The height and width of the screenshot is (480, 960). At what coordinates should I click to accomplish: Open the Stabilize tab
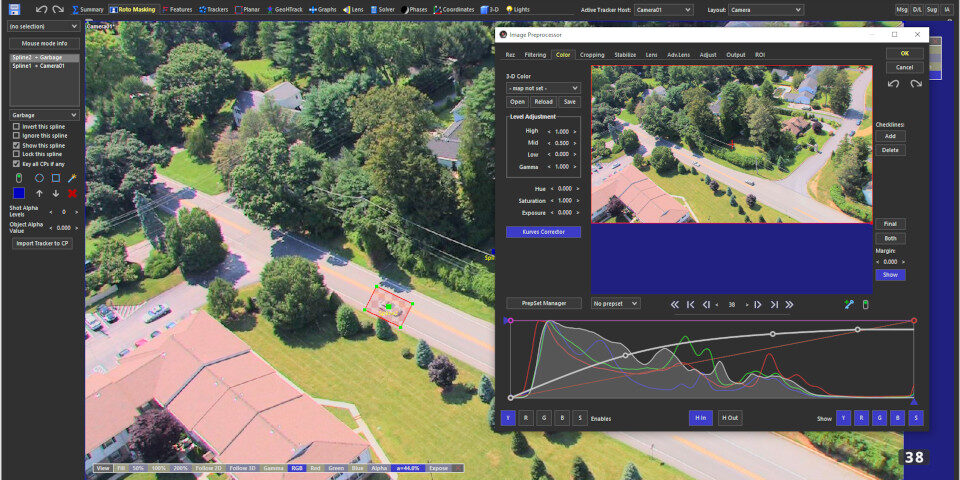(x=625, y=55)
